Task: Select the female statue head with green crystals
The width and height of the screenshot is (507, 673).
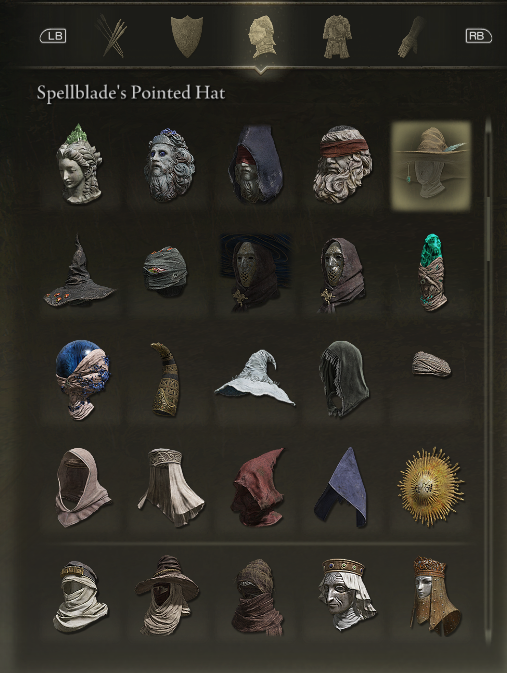Action: click(80, 164)
